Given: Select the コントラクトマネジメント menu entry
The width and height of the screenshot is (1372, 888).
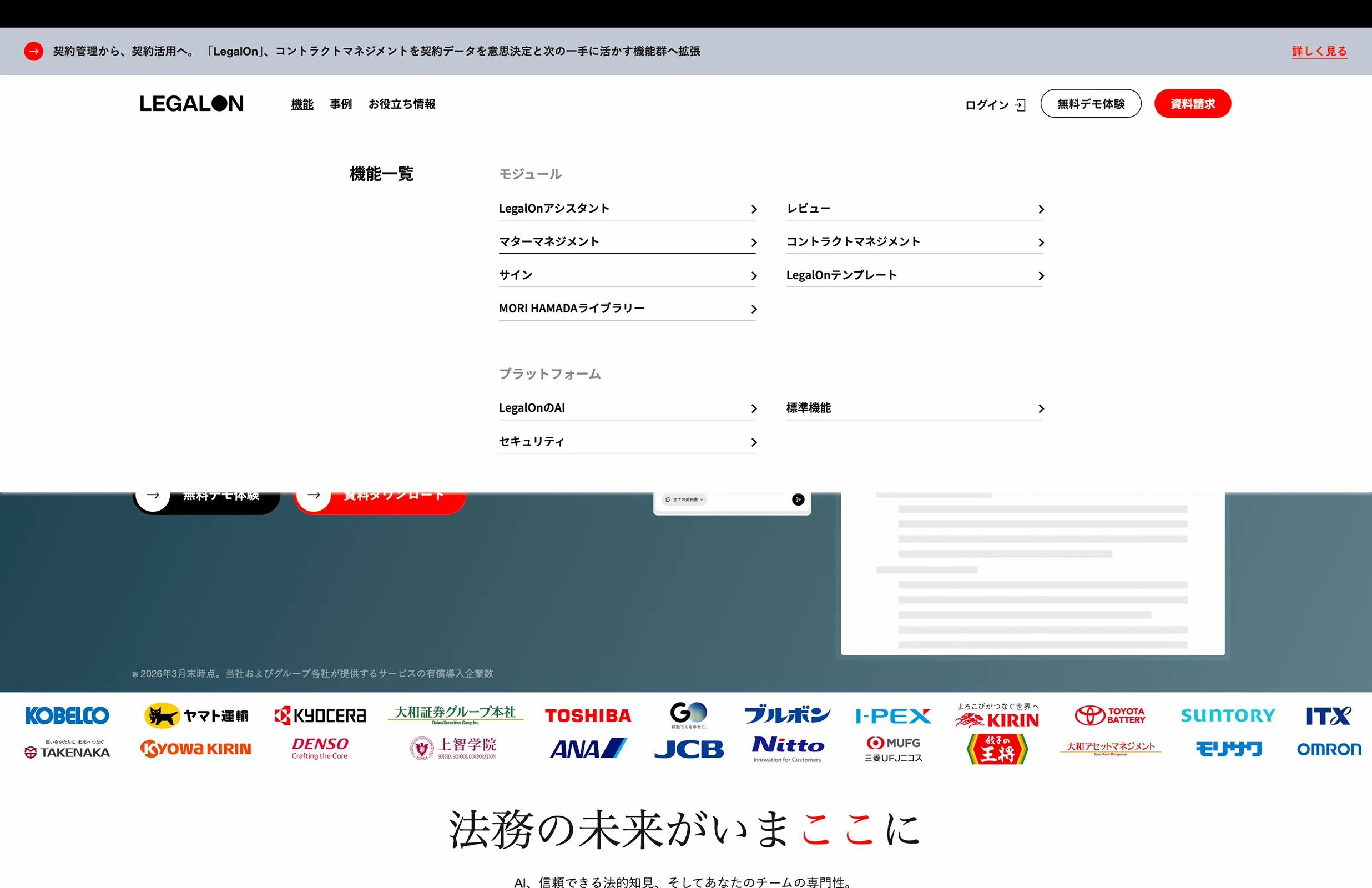Looking at the screenshot, I should coord(915,241).
